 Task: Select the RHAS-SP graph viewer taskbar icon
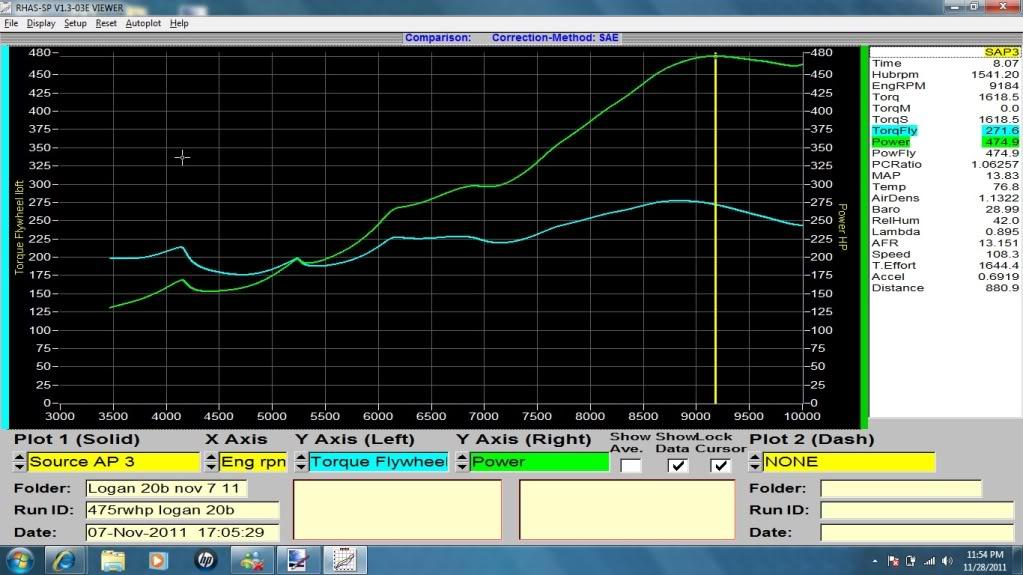[x=344, y=561]
